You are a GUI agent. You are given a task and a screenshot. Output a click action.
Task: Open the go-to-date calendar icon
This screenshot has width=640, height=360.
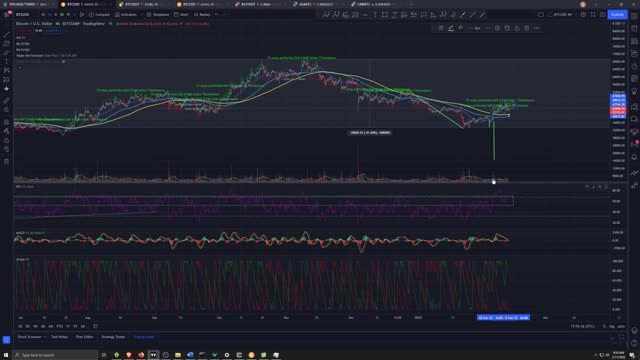click(x=96, y=326)
